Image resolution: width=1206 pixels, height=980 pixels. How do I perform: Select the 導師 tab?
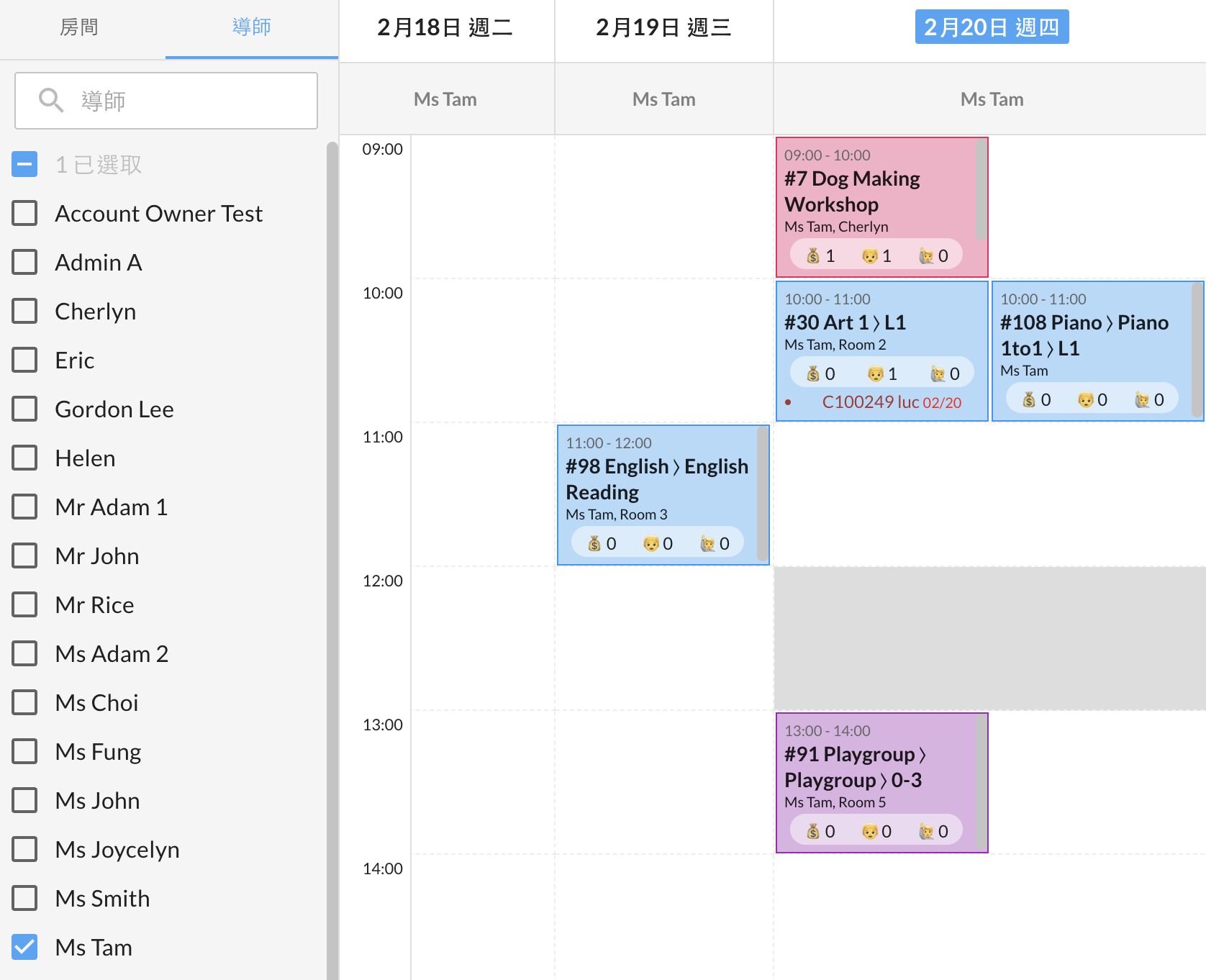251,27
